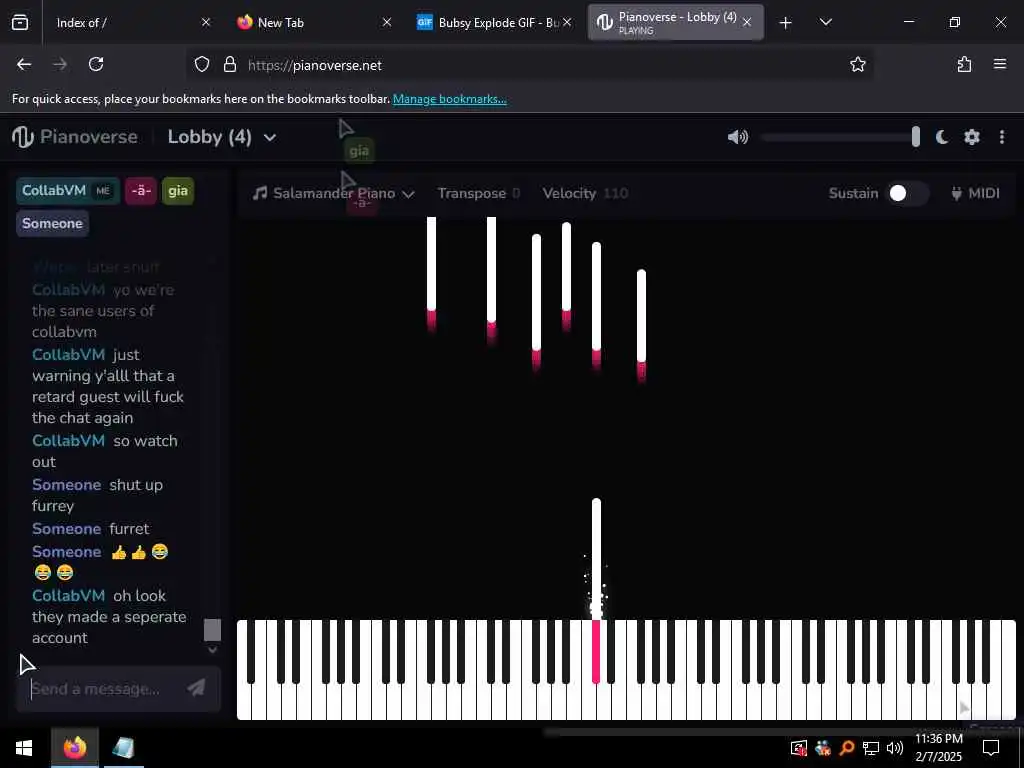
Task: Open the Manage bookmarks link
Action: [x=450, y=99]
